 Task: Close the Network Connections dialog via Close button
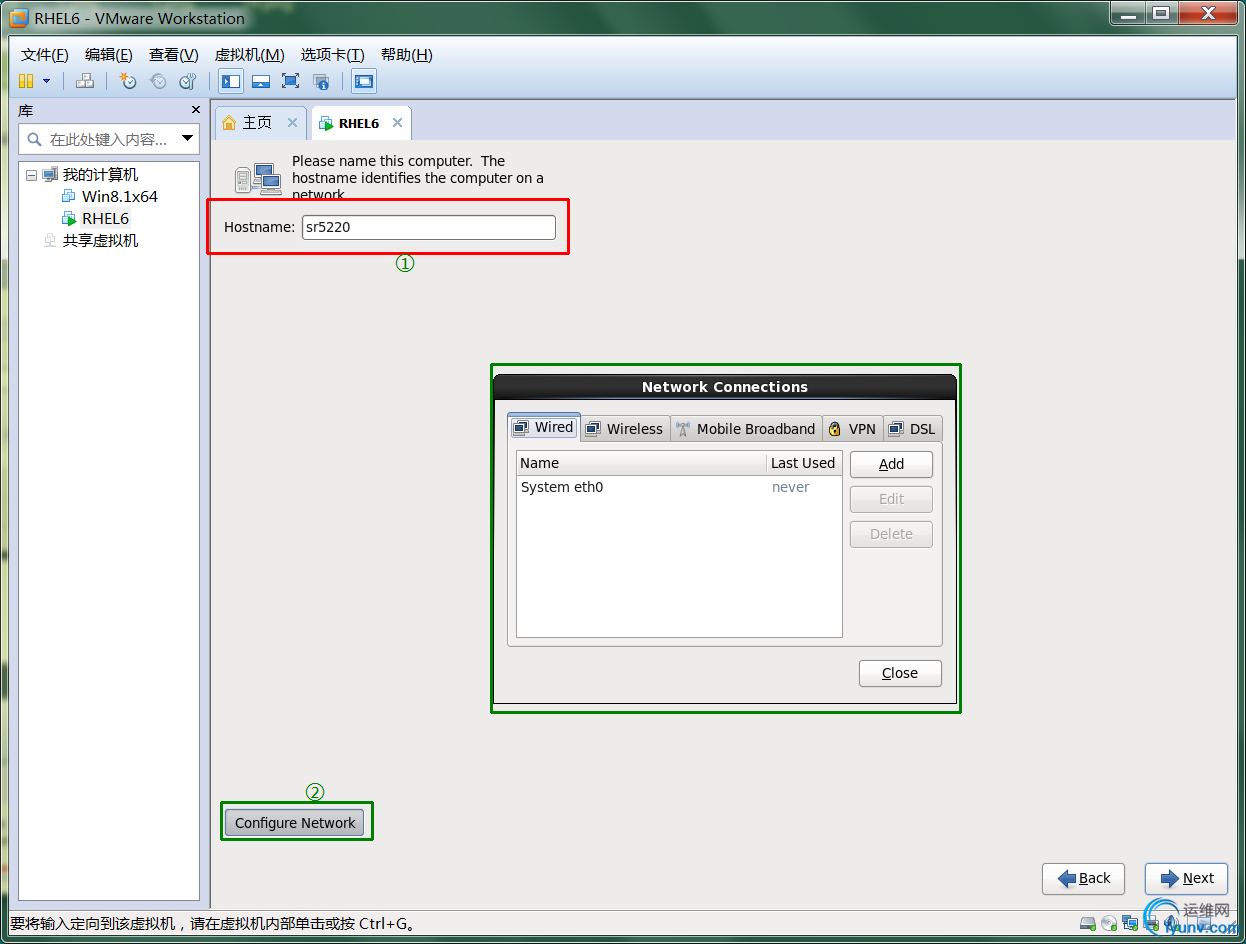[900, 673]
